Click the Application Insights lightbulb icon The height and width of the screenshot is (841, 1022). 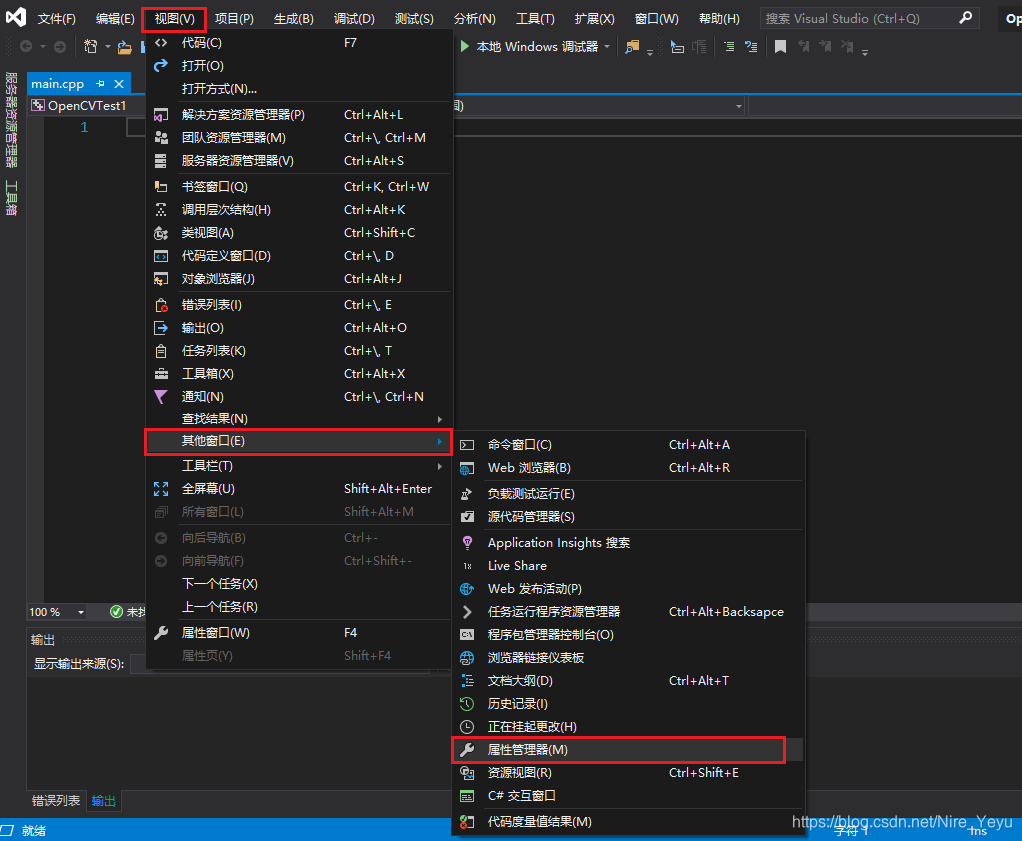click(467, 542)
